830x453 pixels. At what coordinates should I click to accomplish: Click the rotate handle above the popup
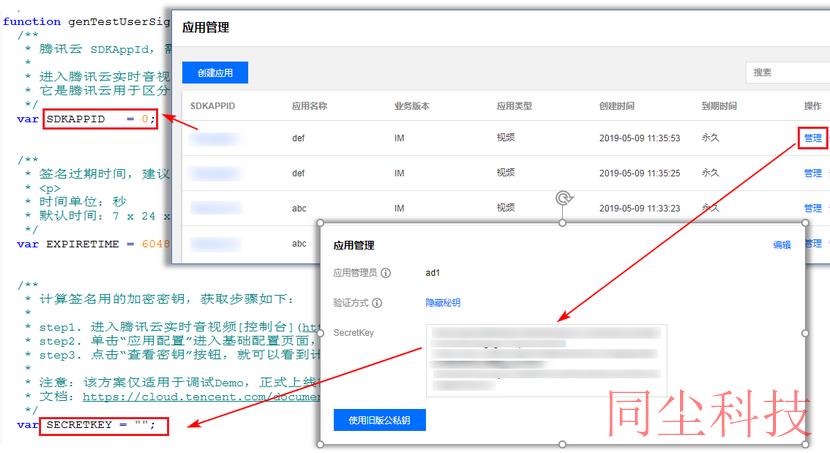tap(564, 198)
